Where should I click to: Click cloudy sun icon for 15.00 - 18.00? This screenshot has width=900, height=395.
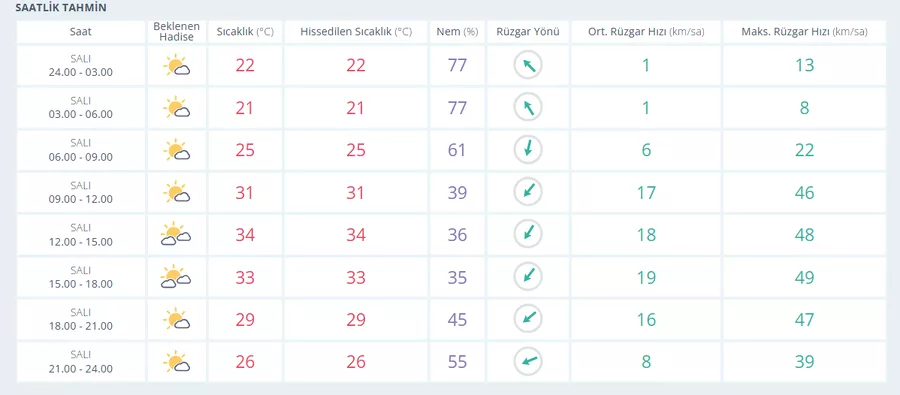(x=176, y=277)
